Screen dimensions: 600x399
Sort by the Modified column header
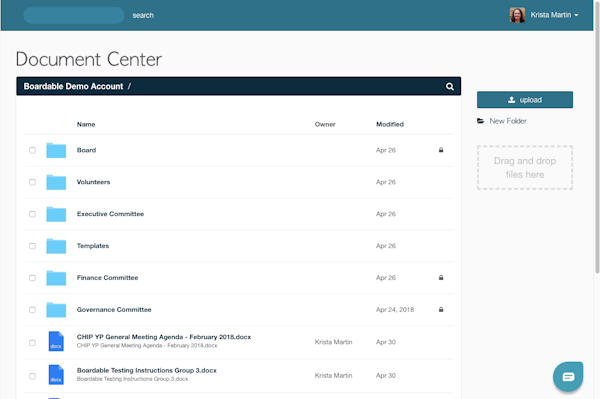point(390,124)
